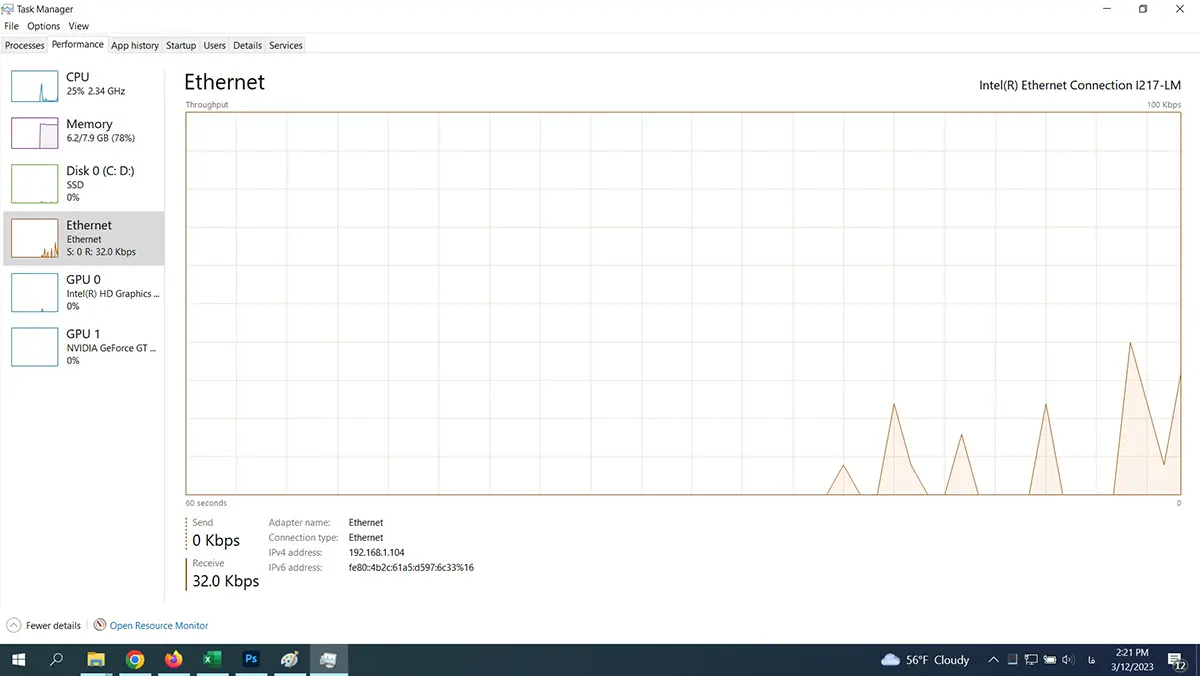
Task: Select the Memory usage thumbnail
Action: (35, 133)
